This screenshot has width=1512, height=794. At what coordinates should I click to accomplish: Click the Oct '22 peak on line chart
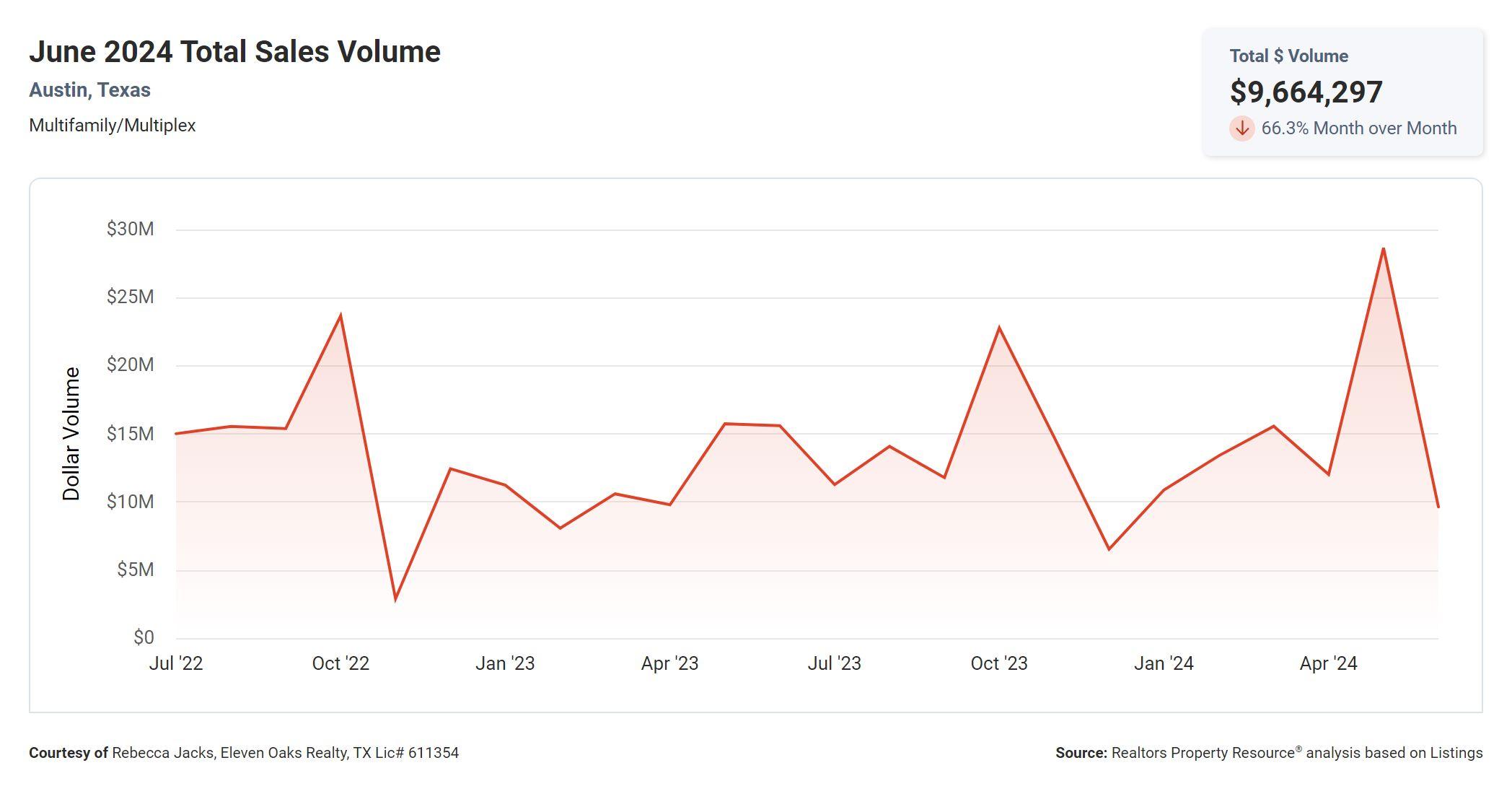340,315
